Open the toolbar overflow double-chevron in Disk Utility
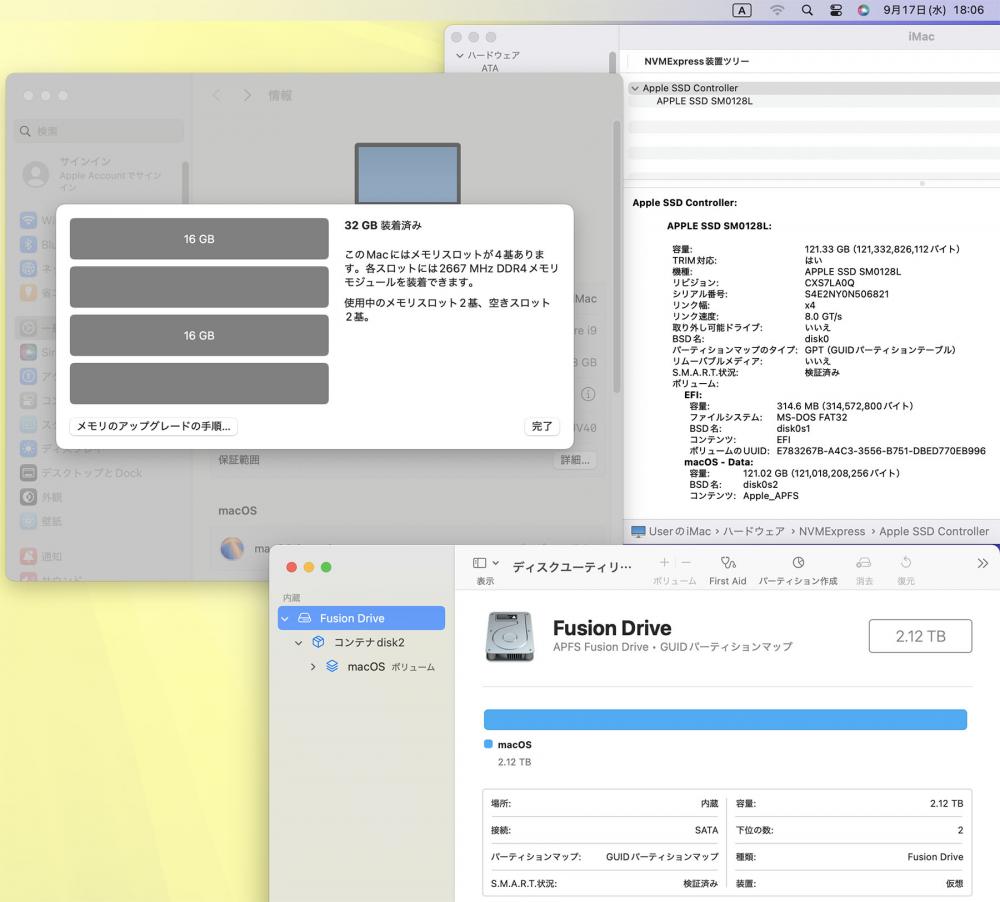The height and width of the screenshot is (902, 1000). click(x=982, y=564)
